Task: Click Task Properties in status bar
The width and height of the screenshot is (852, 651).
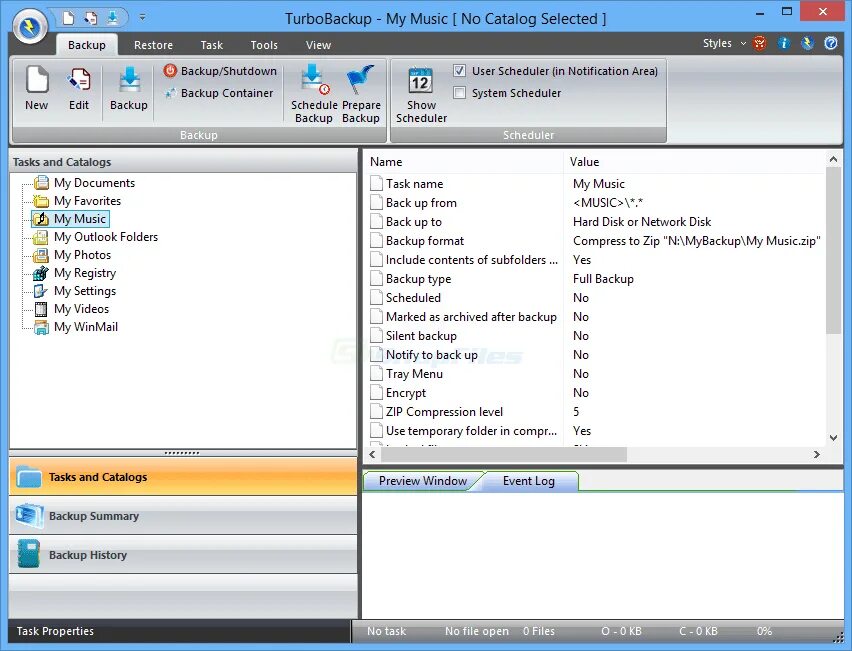Action: pyautogui.click(x=55, y=631)
